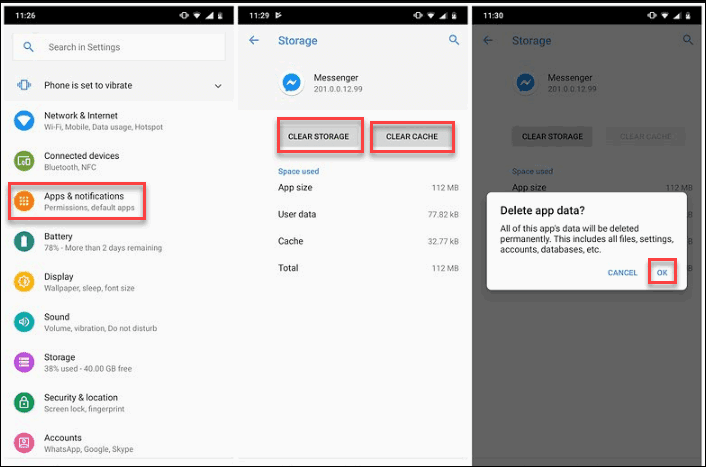Tap the 'Storage' title in middle screen
Image resolution: width=706 pixels, height=467 pixels.
pos(298,41)
